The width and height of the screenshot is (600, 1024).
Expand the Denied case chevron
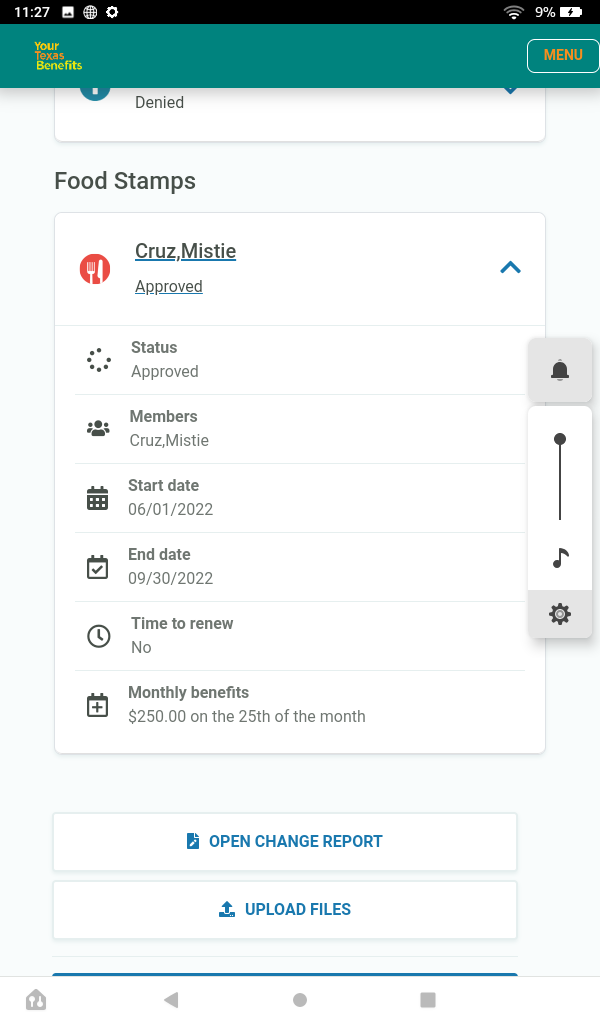tap(510, 89)
